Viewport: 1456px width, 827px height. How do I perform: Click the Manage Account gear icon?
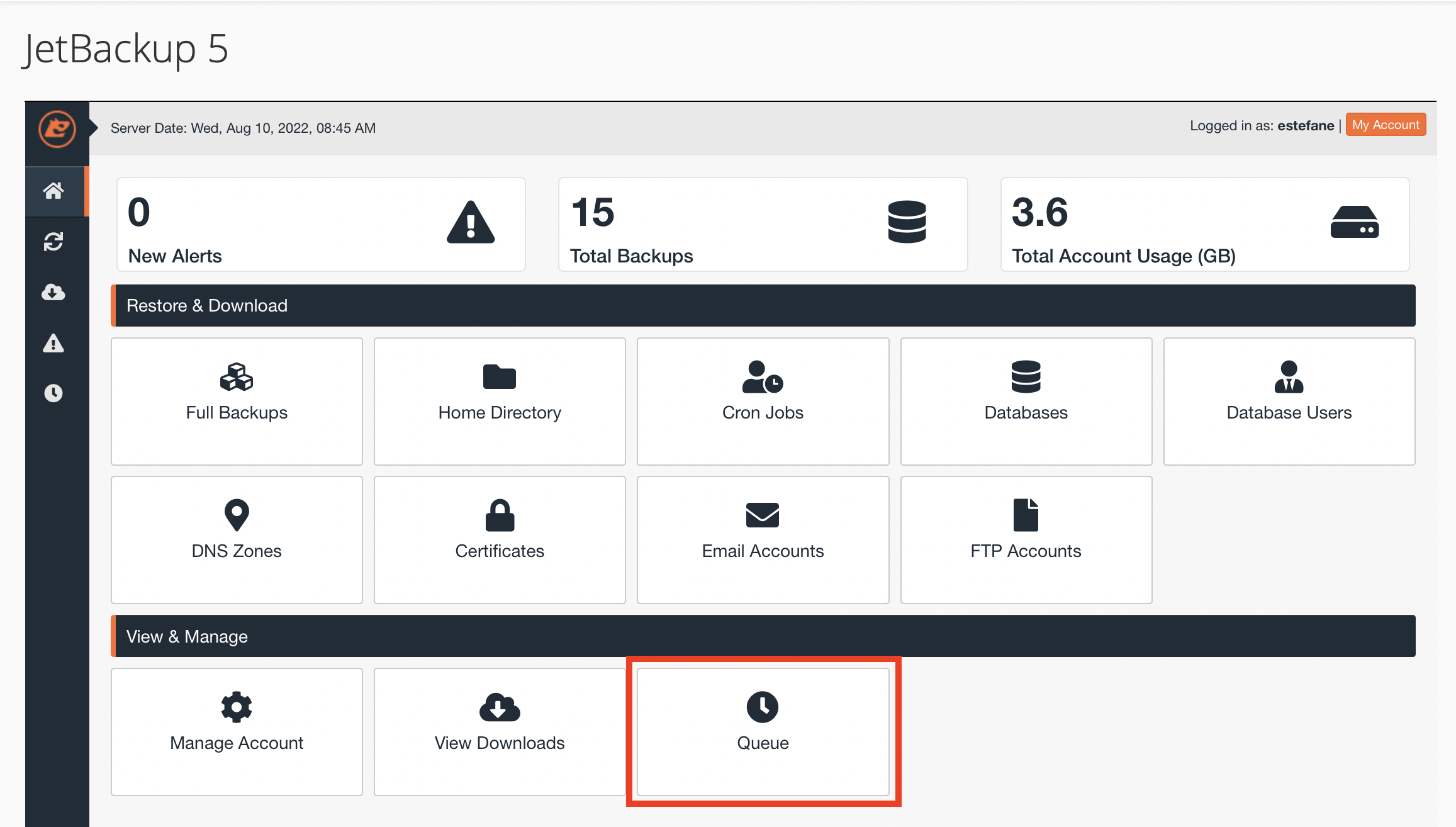pos(237,707)
